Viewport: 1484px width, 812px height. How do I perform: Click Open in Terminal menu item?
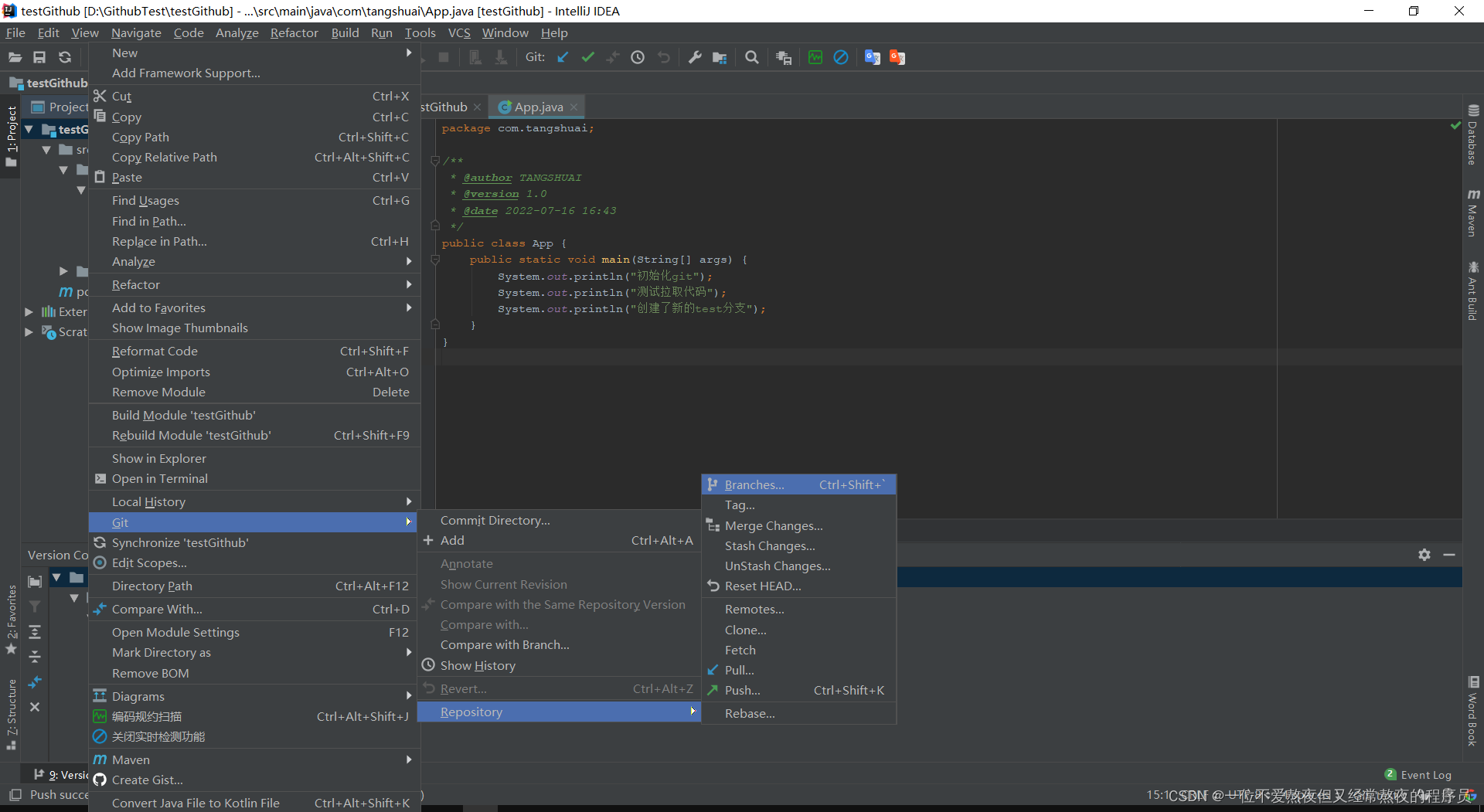coord(254,479)
